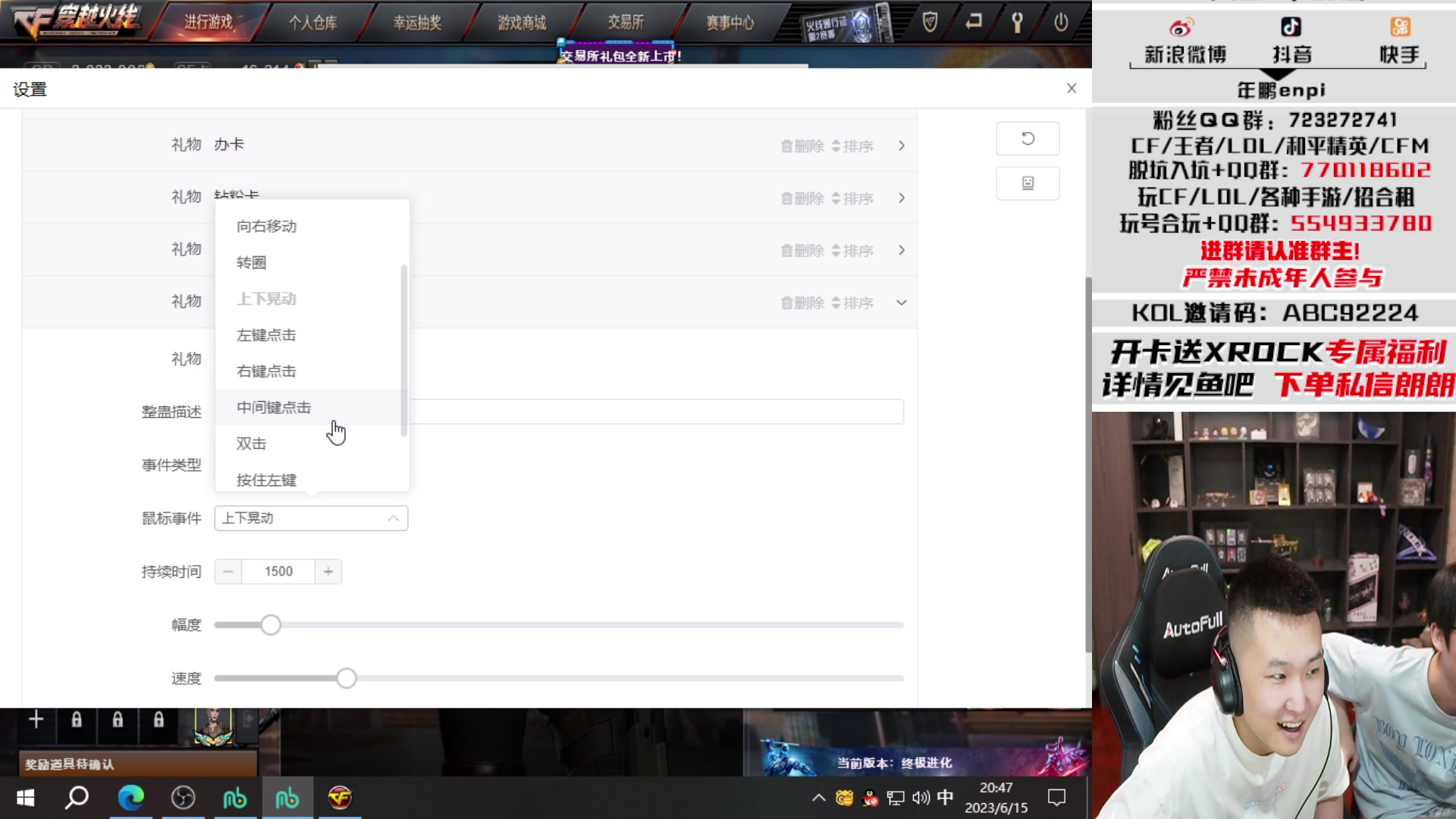Decrease 持续时间 with the minus button
The image size is (1456, 819).
(228, 572)
